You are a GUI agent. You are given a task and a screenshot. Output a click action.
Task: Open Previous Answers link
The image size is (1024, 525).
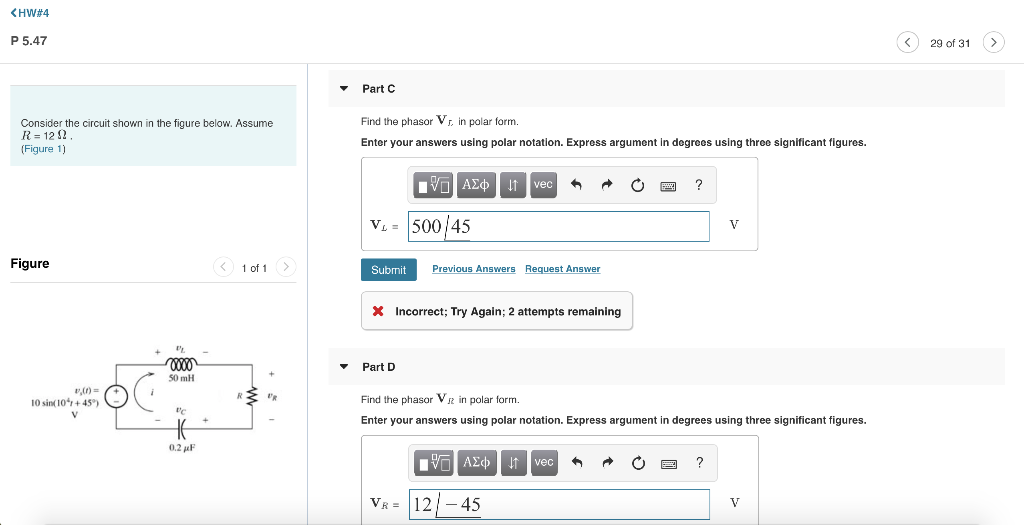pos(473,269)
